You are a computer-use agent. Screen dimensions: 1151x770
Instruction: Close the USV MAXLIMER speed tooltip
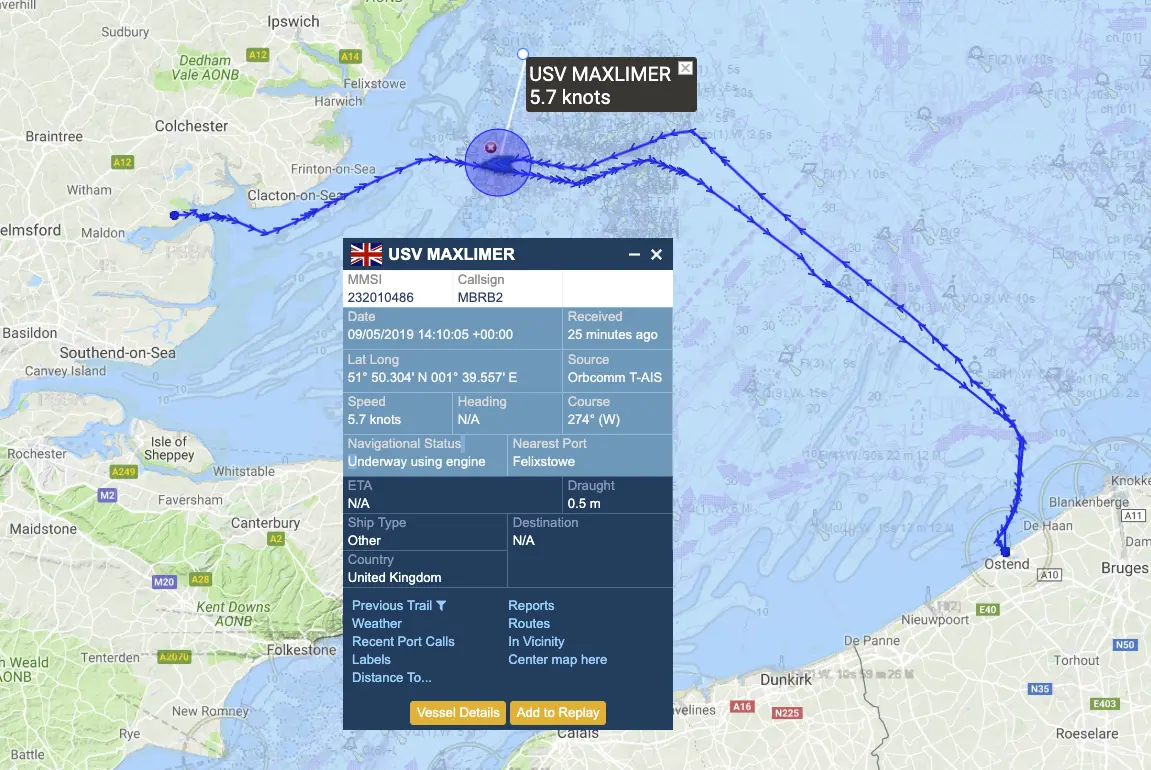685,68
